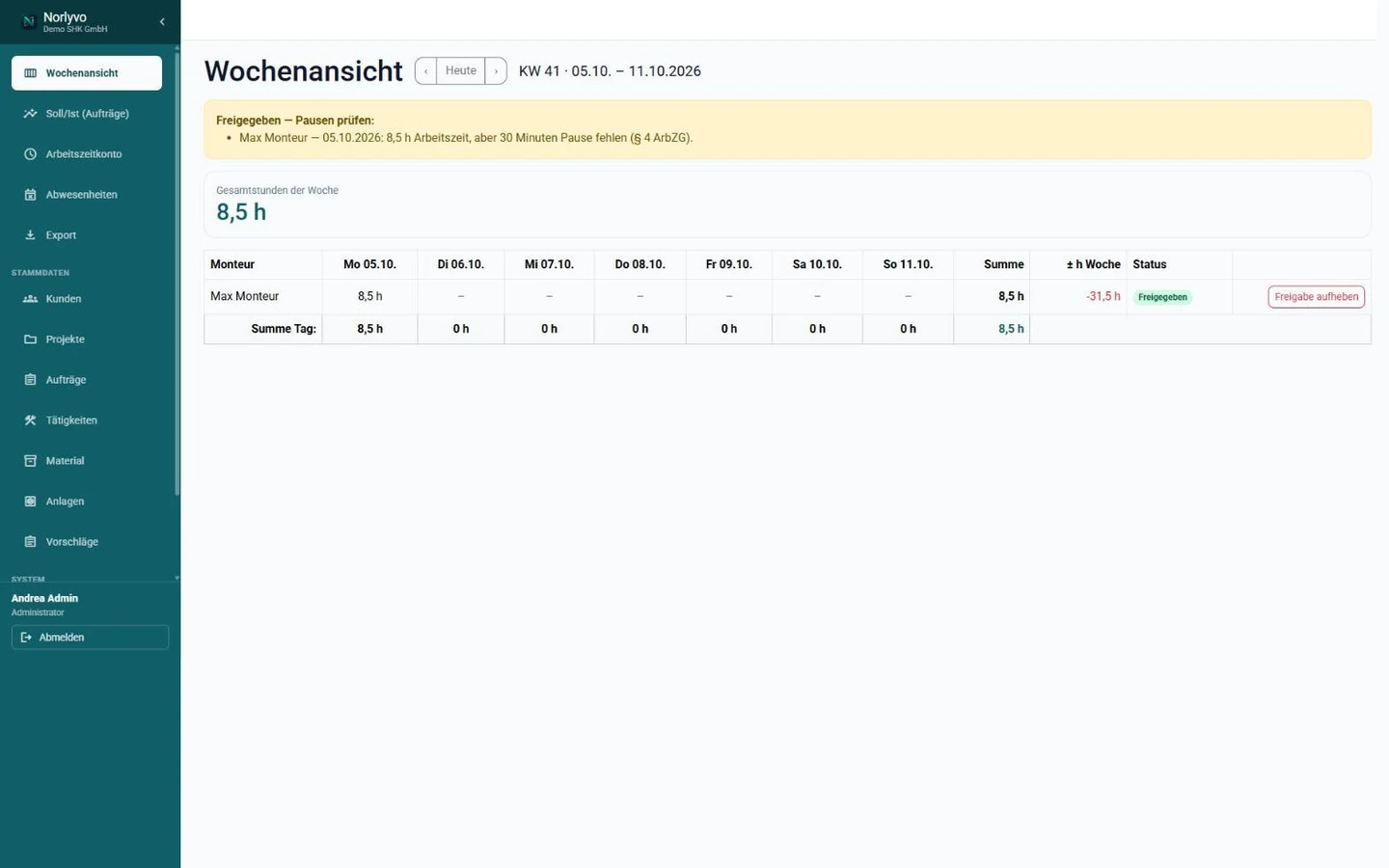The height and width of the screenshot is (868, 1389).
Task: Open the Export section
Action: [x=87, y=235]
